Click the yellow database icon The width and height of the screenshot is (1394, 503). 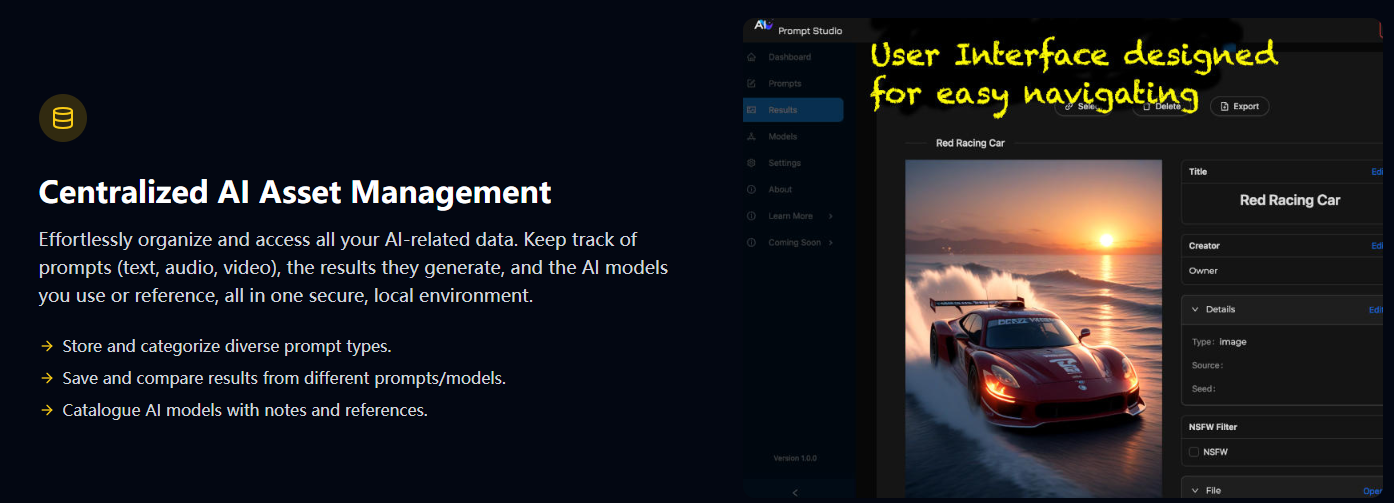tap(63, 119)
